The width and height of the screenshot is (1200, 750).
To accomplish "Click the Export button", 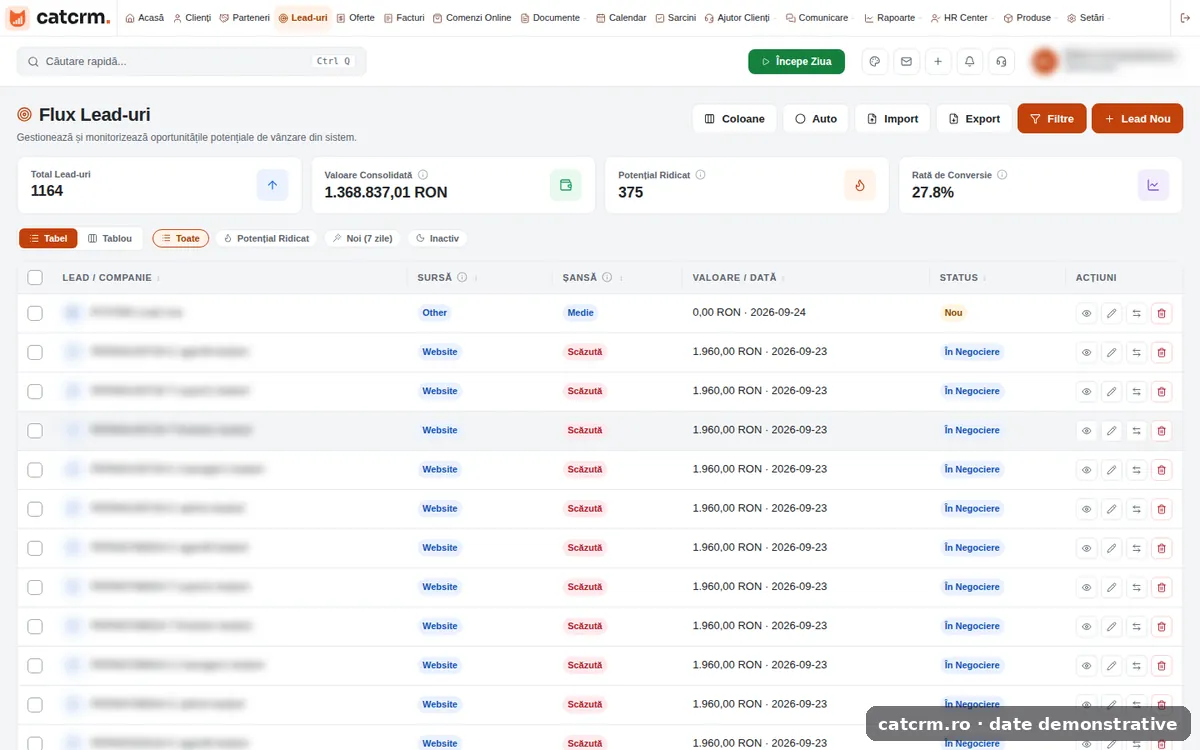I will point(974,118).
